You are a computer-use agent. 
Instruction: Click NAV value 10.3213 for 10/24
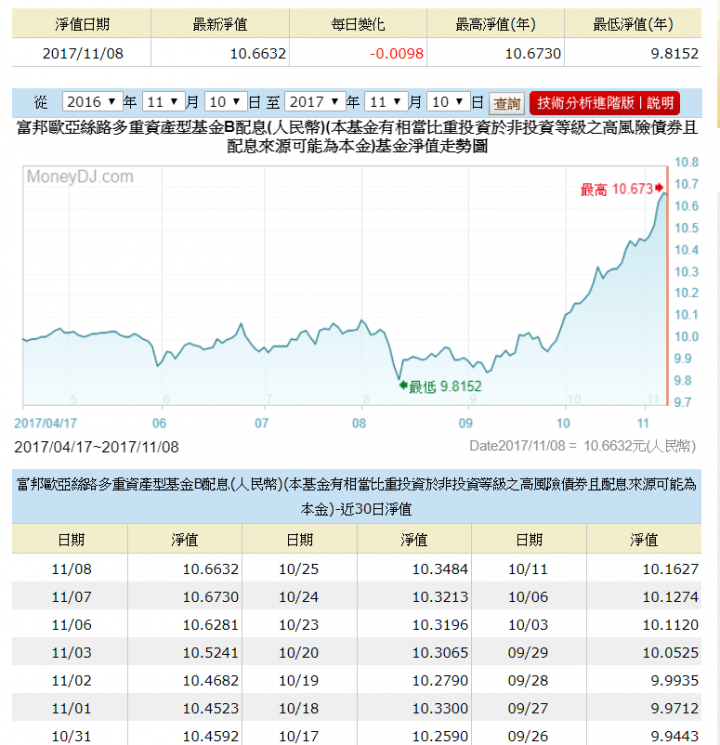click(x=440, y=597)
